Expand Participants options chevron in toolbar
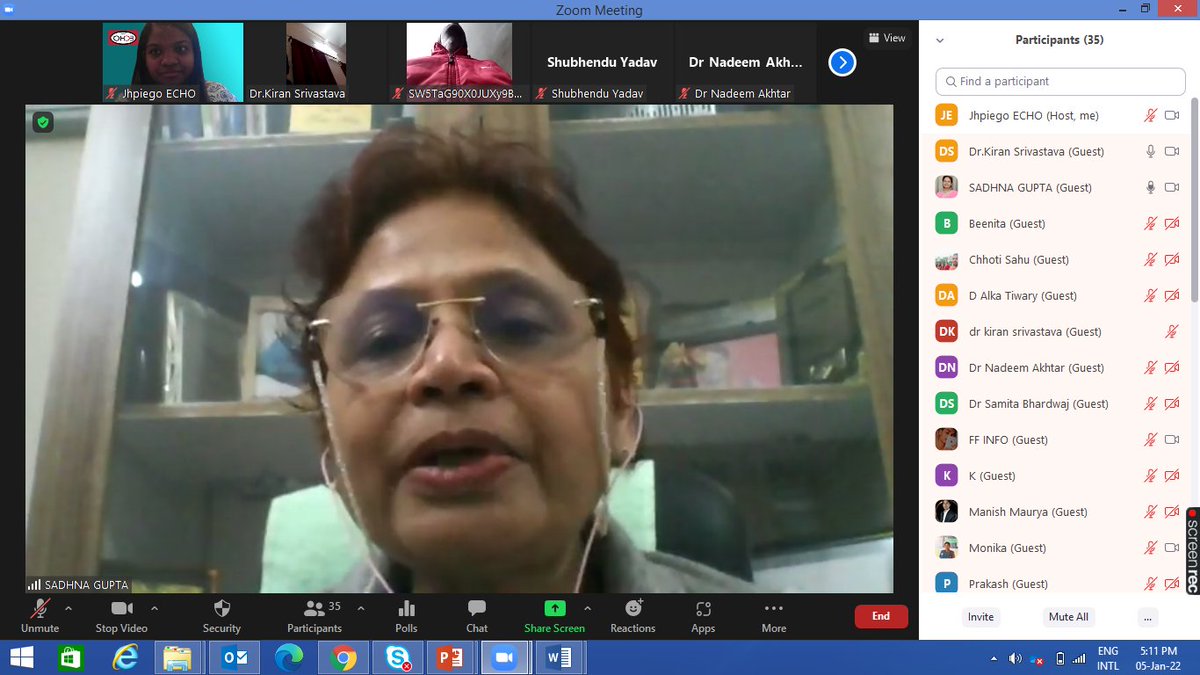This screenshot has width=1200, height=675. (360, 608)
